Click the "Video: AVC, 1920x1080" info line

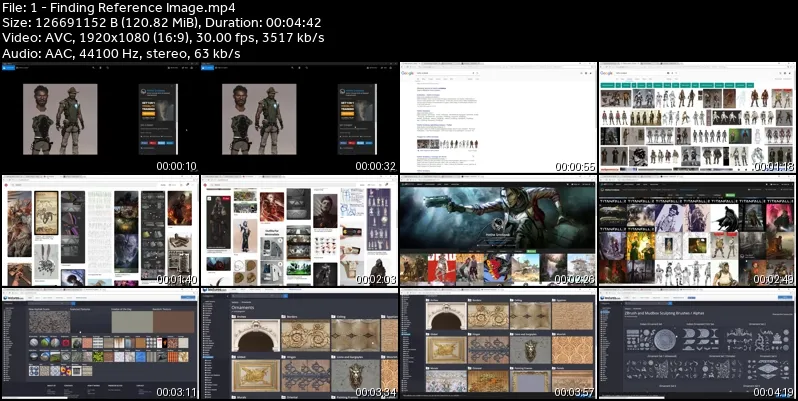click(163, 38)
